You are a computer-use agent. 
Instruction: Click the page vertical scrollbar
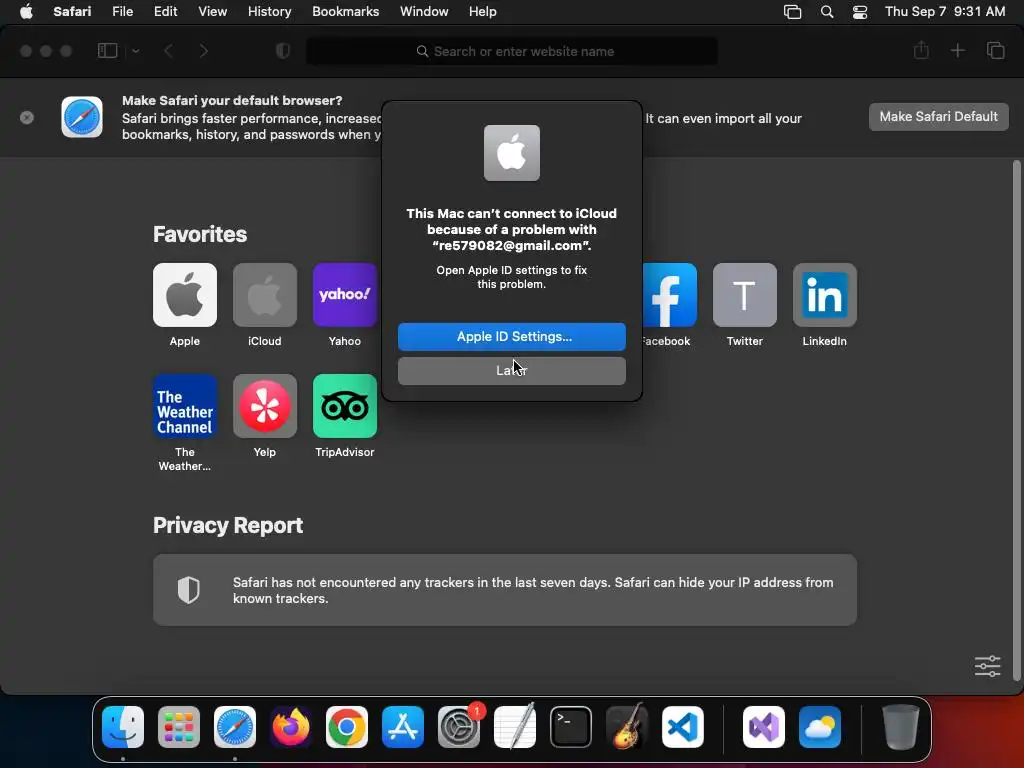tap(1016, 420)
